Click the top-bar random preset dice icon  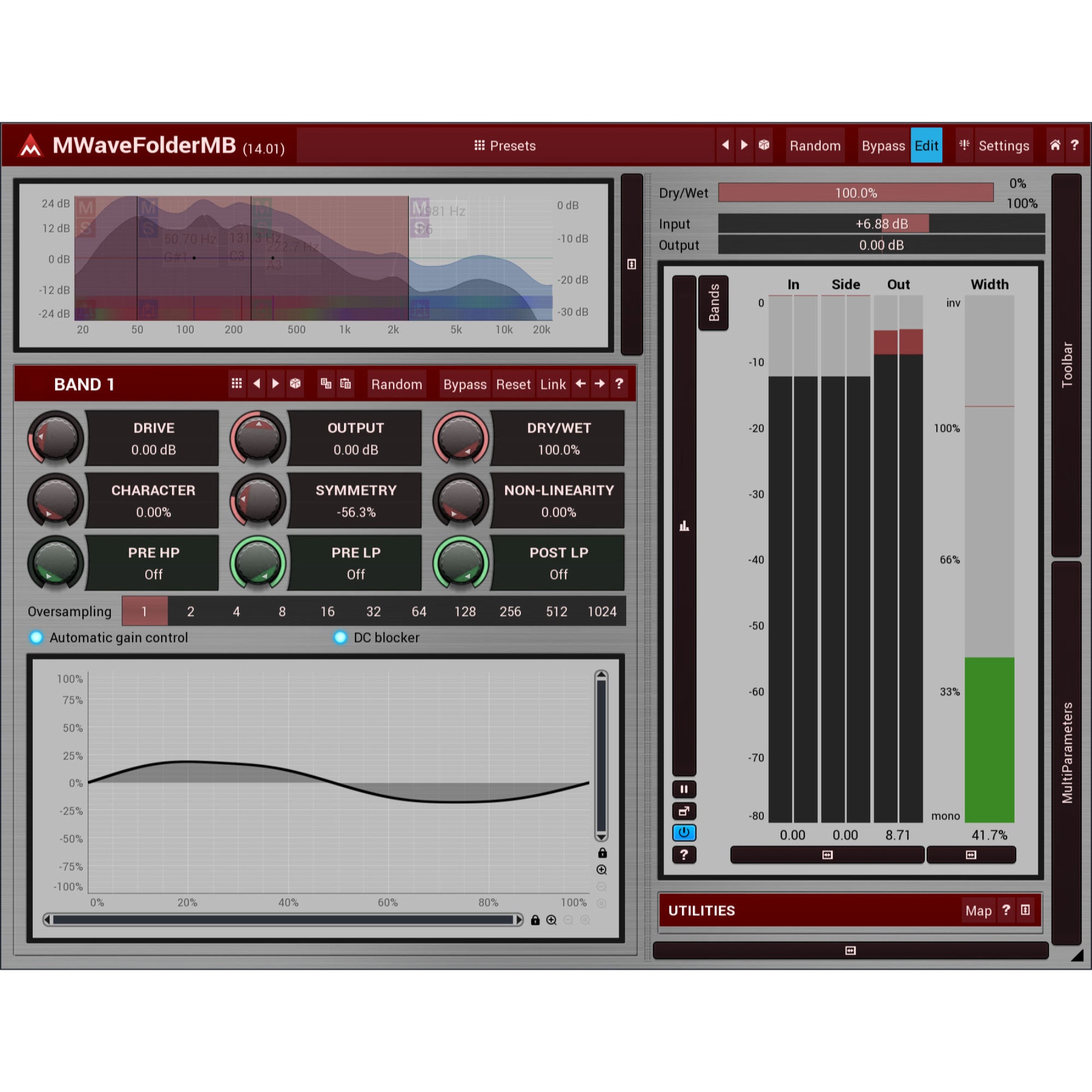pyautogui.click(x=764, y=145)
